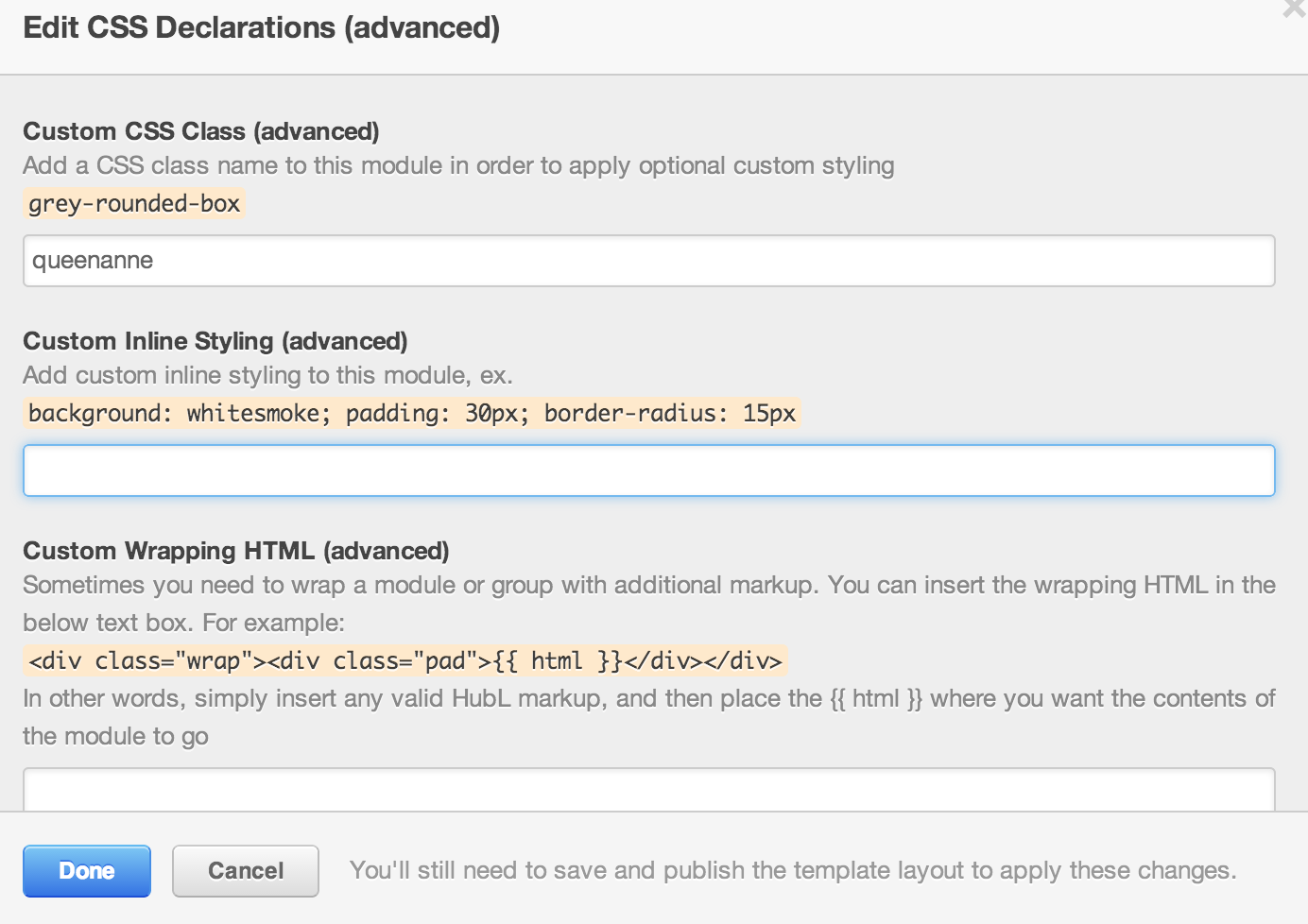This screenshot has height=924, width=1308.
Task: Click {{ html }} in the instruction sentence
Action: pyautogui.click(x=876, y=698)
